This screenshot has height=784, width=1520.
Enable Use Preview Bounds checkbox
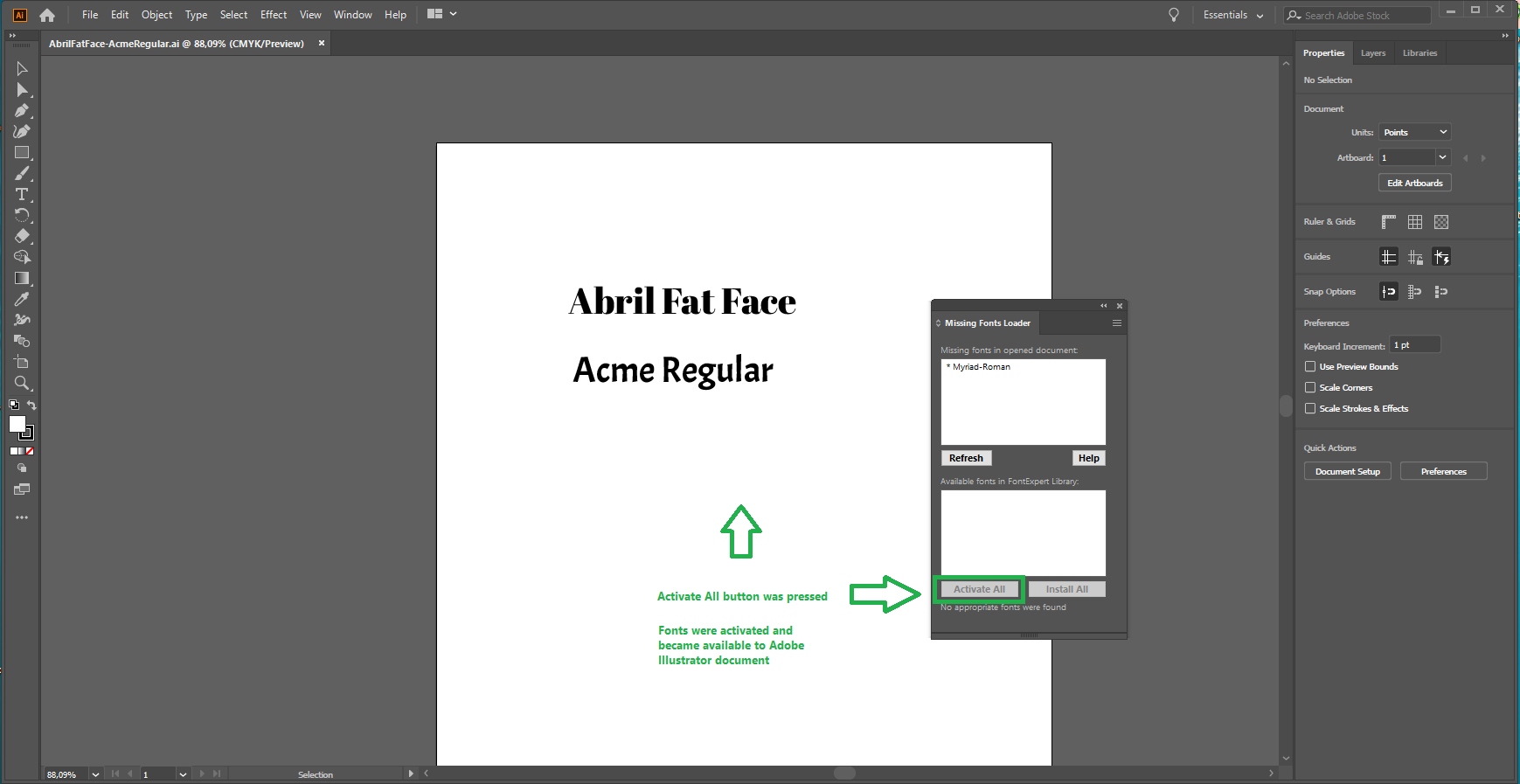1310,367
